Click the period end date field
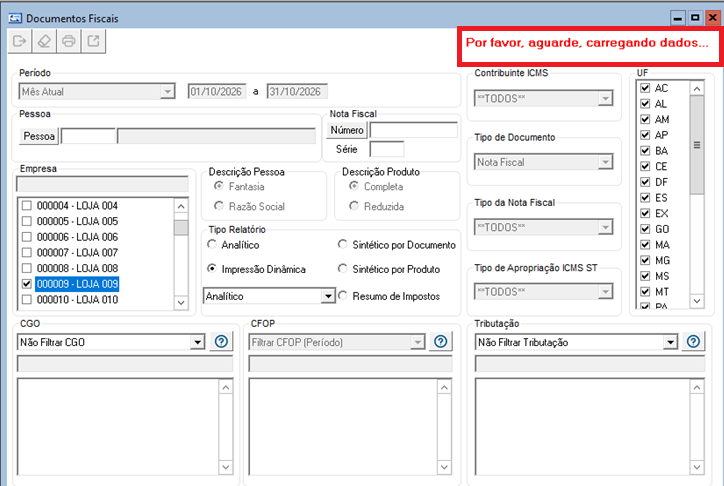 pyautogui.click(x=297, y=91)
